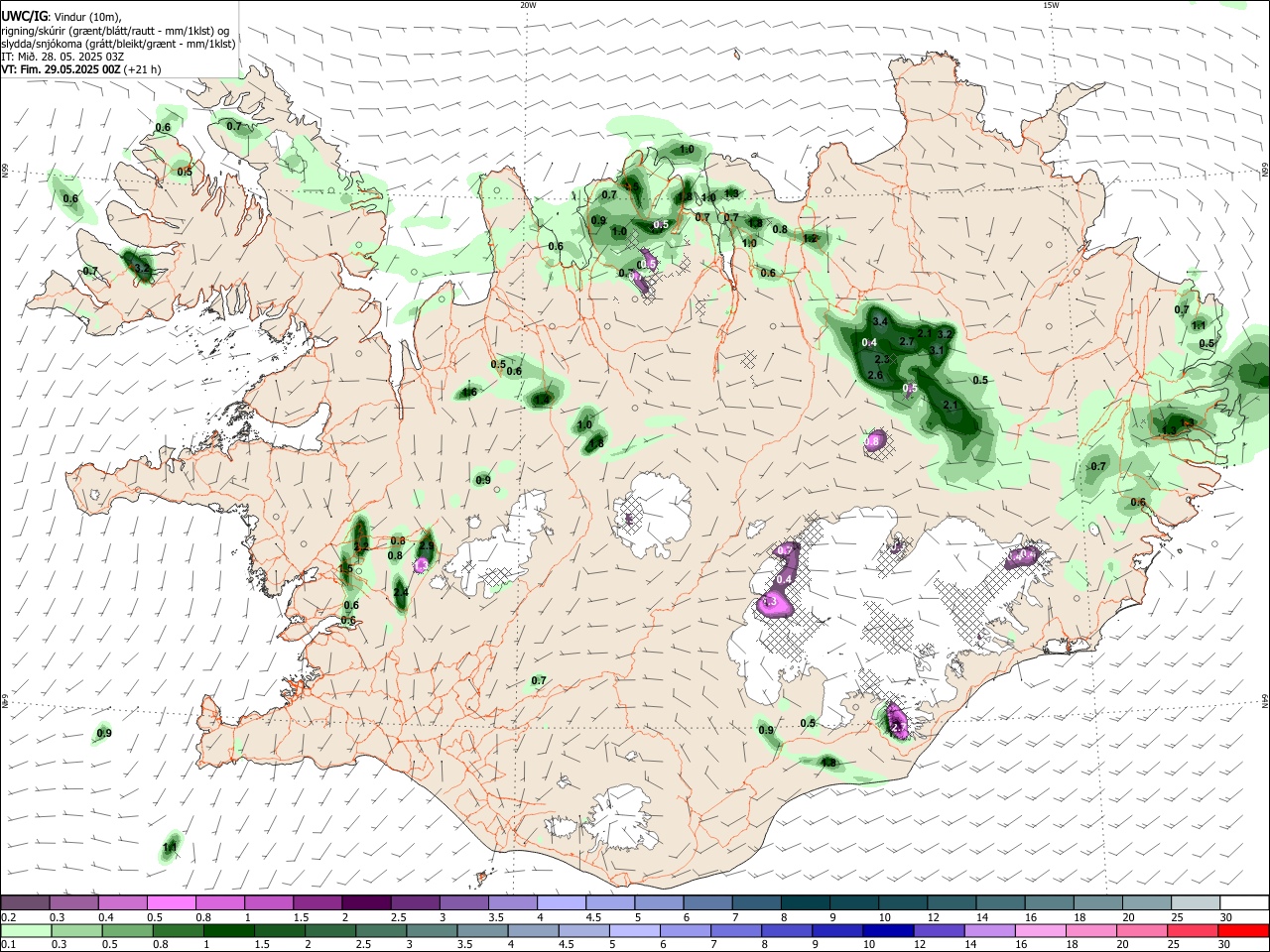The height and width of the screenshot is (952, 1270).
Task: Click the bright pink 0.5 swatch on snow scale
Action: pos(171,902)
